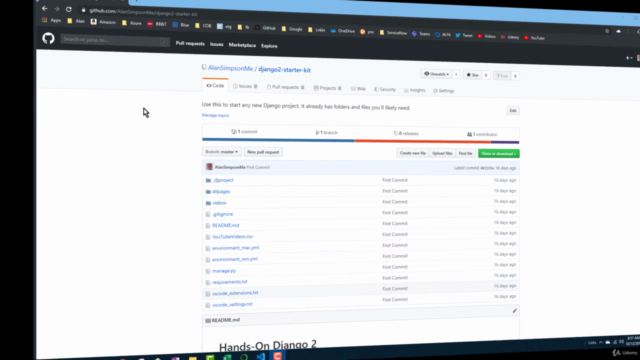Image resolution: width=640 pixels, height=360 pixels.
Task: Open the Insights tab
Action: (414, 90)
